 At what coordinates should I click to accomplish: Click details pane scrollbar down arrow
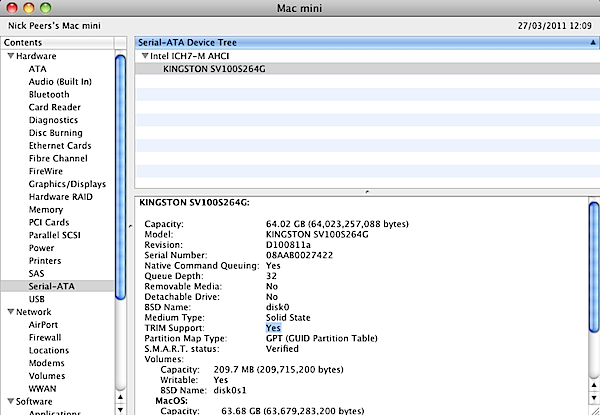pyautogui.click(x=594, y=397)
